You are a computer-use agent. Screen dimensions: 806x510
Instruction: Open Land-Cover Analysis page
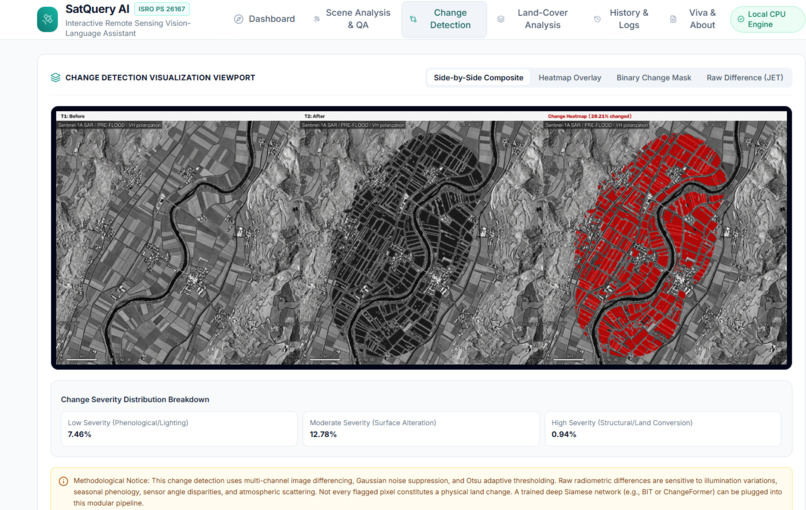pos(536,19)
